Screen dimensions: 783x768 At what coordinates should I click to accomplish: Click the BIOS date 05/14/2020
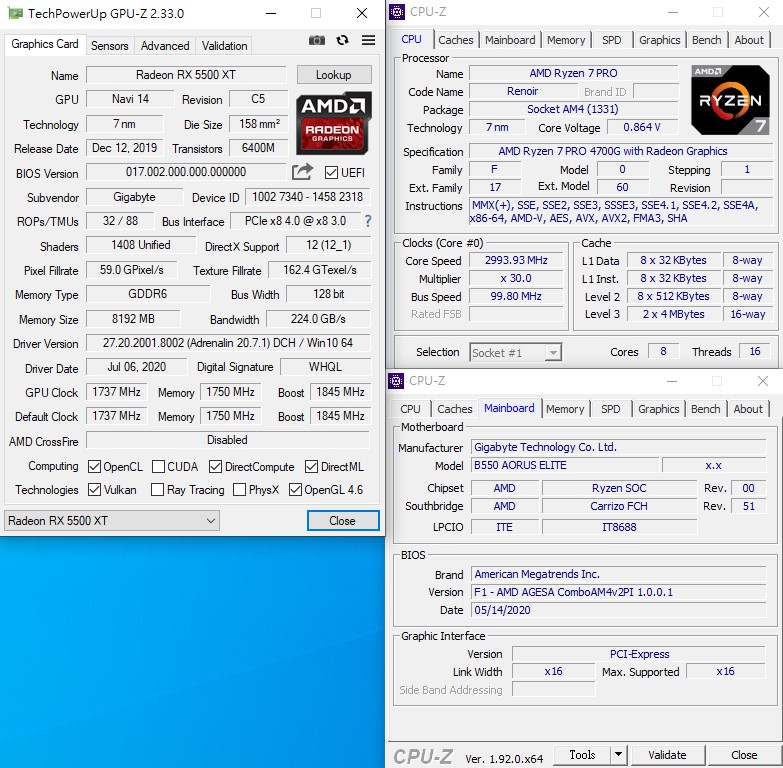click(x=618, y=610)
